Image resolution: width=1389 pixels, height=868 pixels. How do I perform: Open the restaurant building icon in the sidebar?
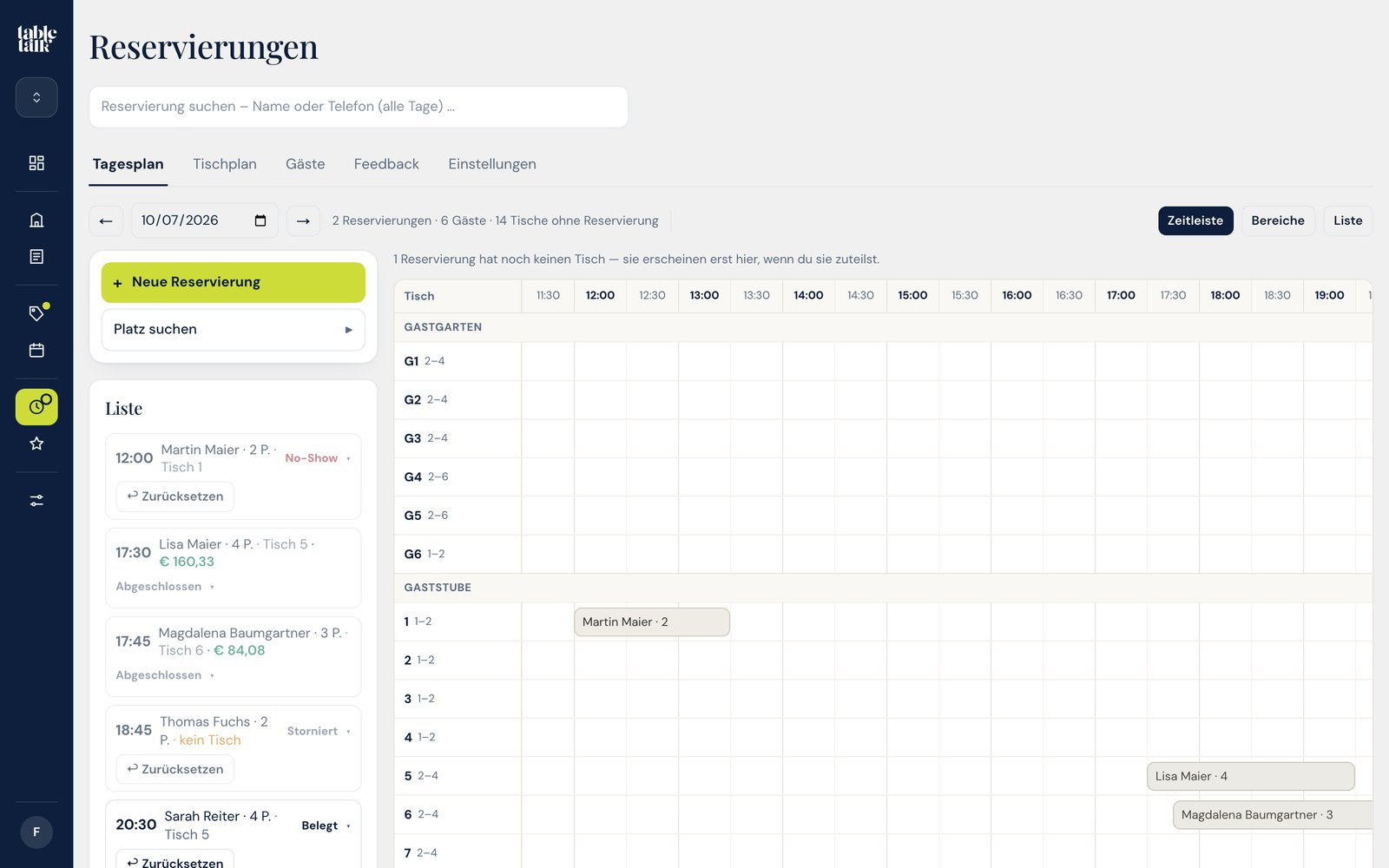36,220
